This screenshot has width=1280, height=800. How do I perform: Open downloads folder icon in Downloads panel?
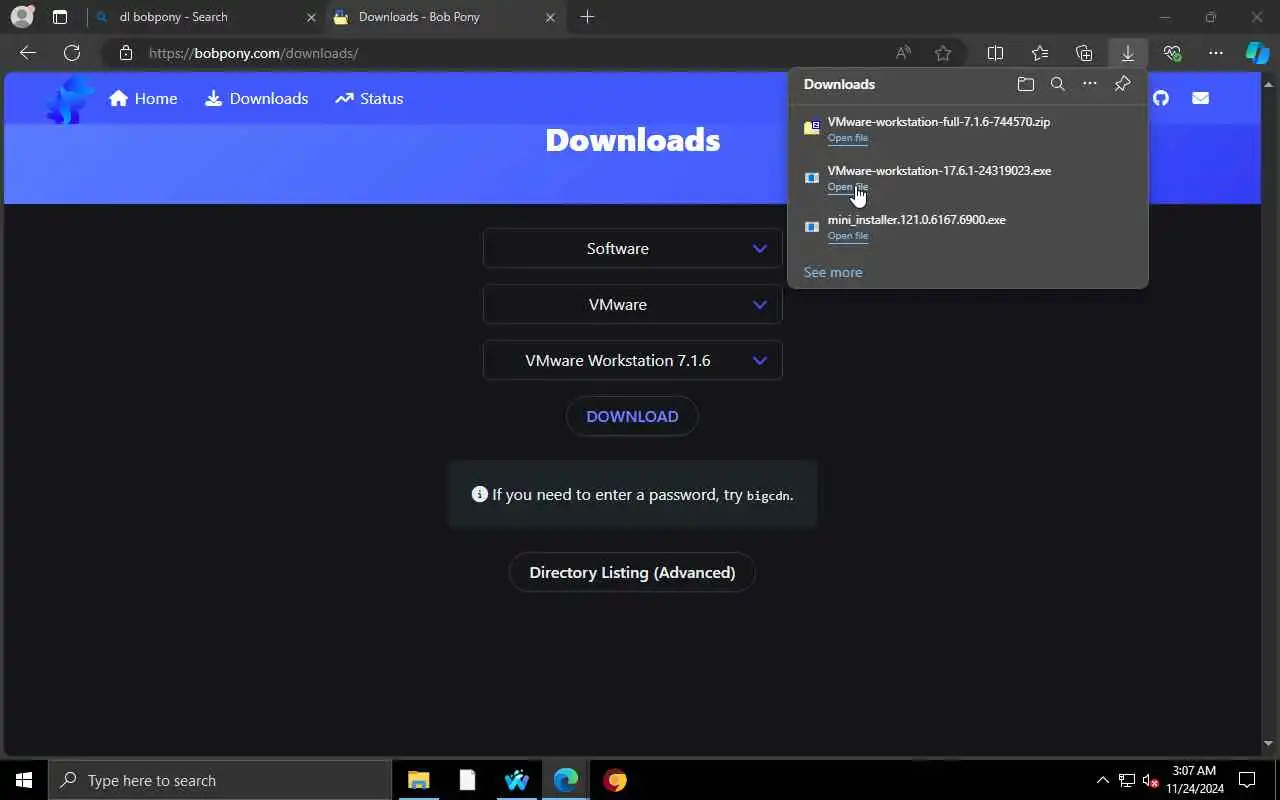pos(1025,84)
